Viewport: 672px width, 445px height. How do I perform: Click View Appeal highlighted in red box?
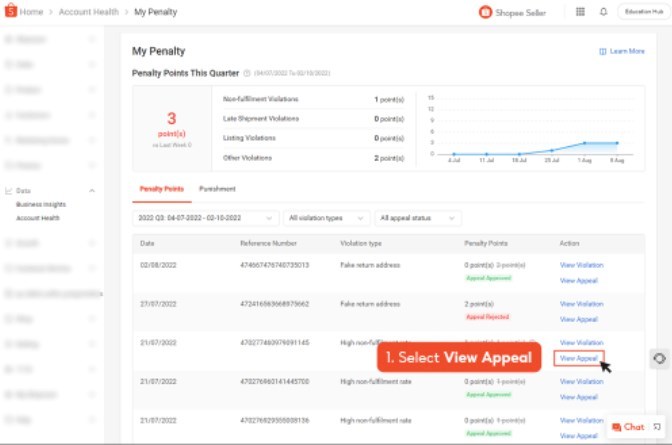click(579, 357)
